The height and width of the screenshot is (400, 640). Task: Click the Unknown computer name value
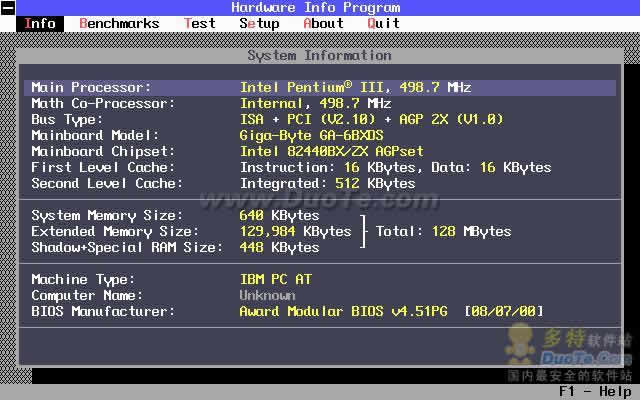click(x=267, y=296)
